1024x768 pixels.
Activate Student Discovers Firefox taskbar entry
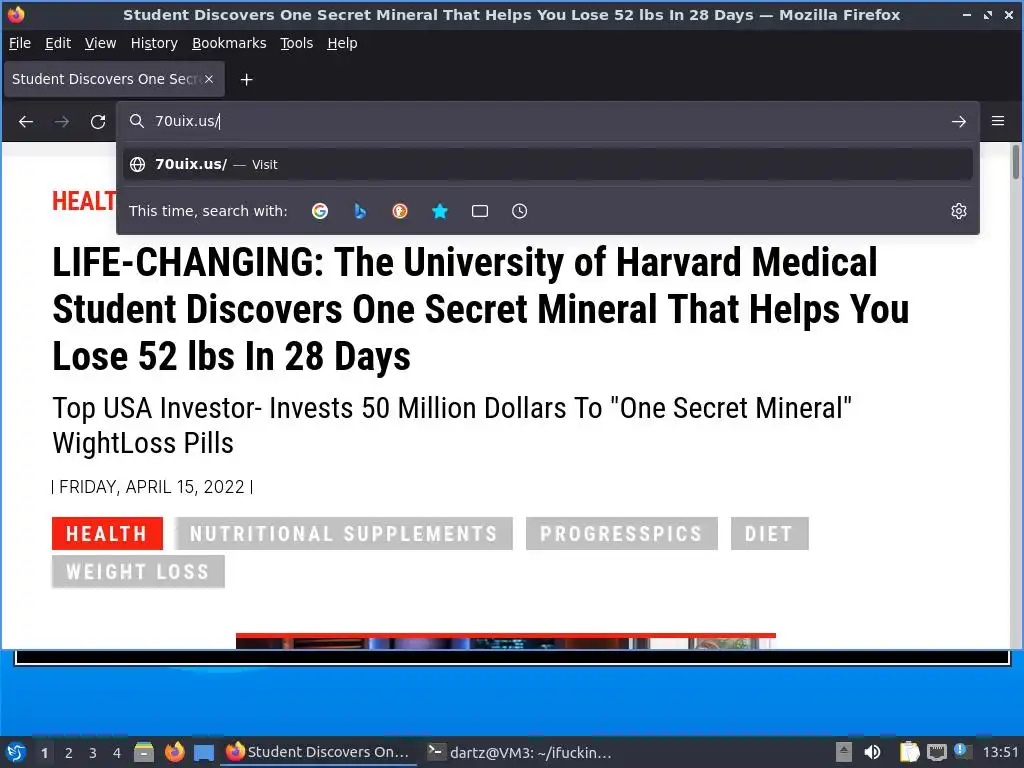[x=319, y=752]
